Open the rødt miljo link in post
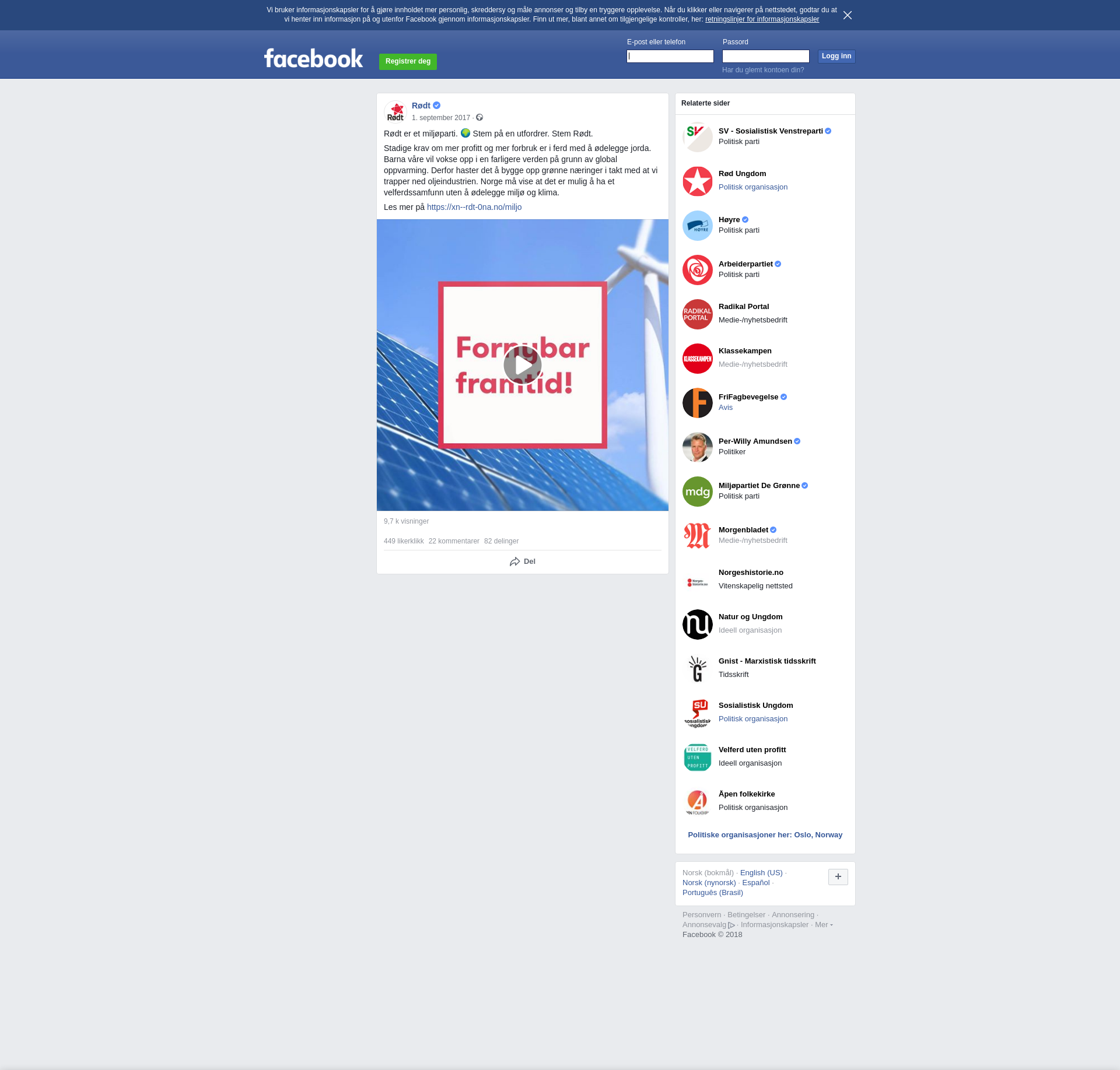 click(x=474, y=207)
